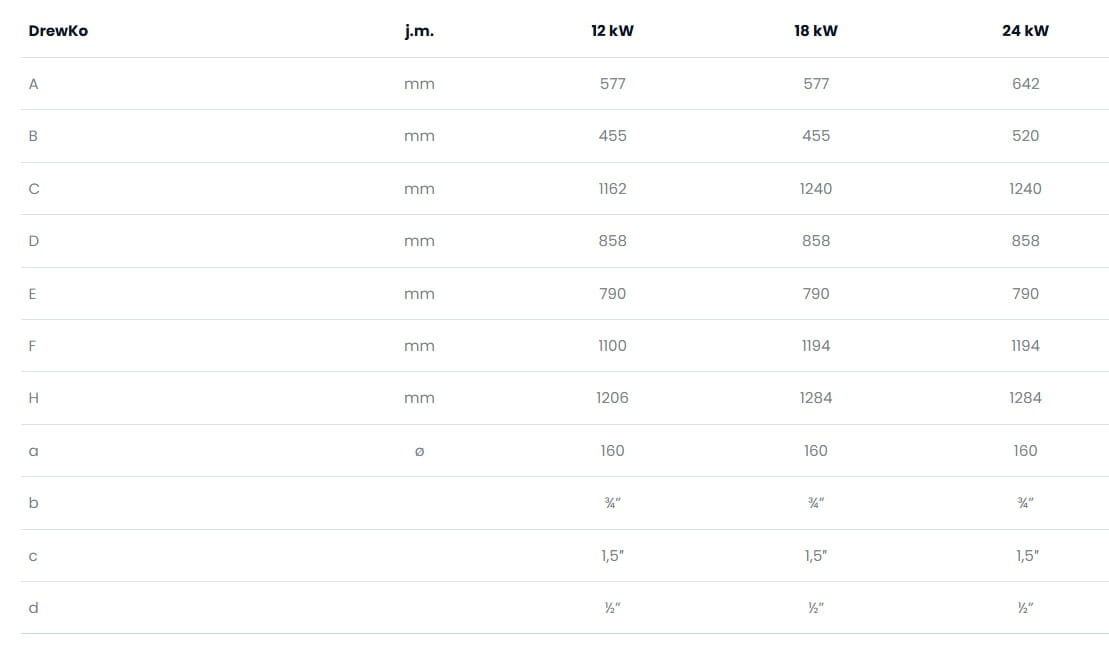The width and height of the screenshot is (1109, 647).
Task: Click the ø diameter symbol in row a
Action: click(x=419, y=451)
